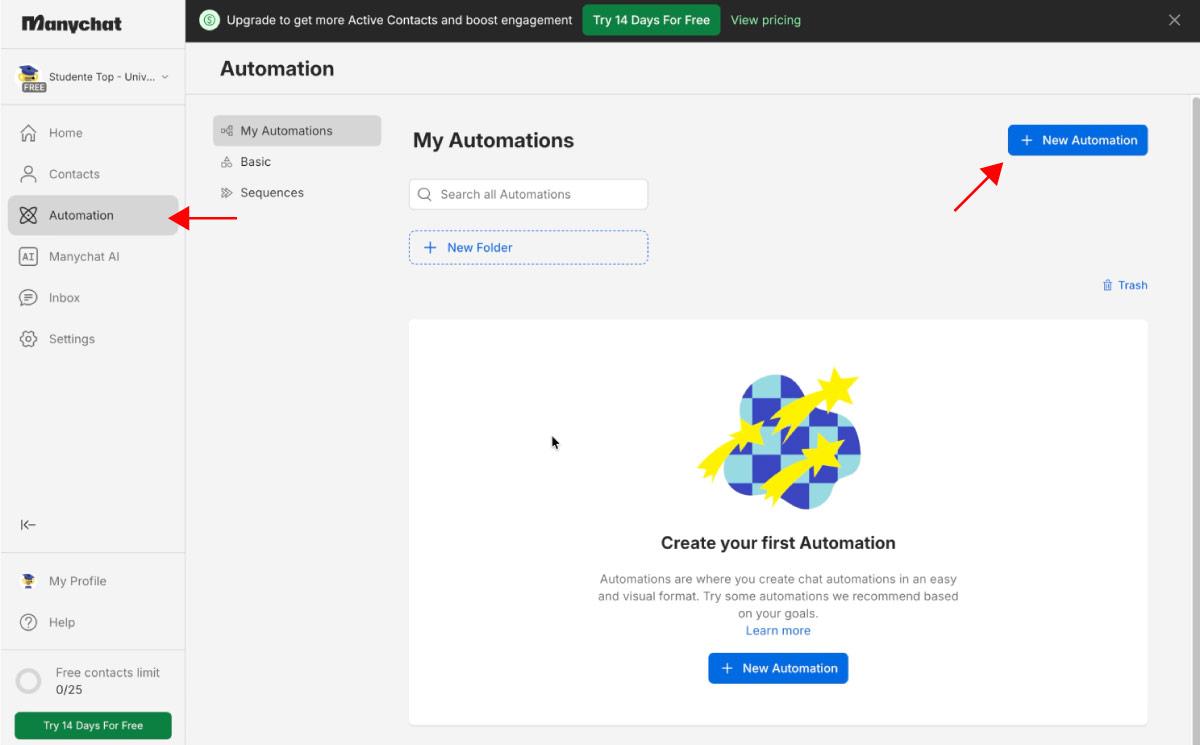This screenshot has width=1200, height=745.
Task: Open View pricing link
Action: click(766, 20)
